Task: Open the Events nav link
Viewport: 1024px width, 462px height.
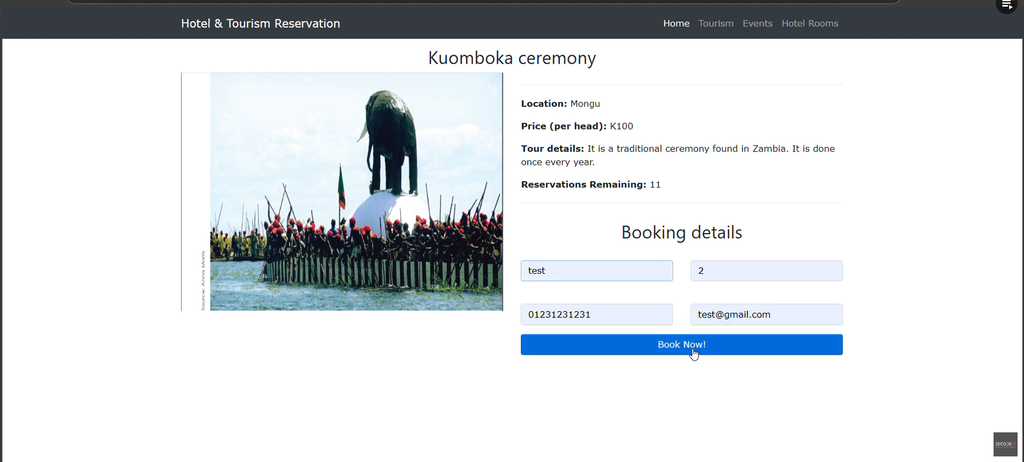Action: pos(758,24)
